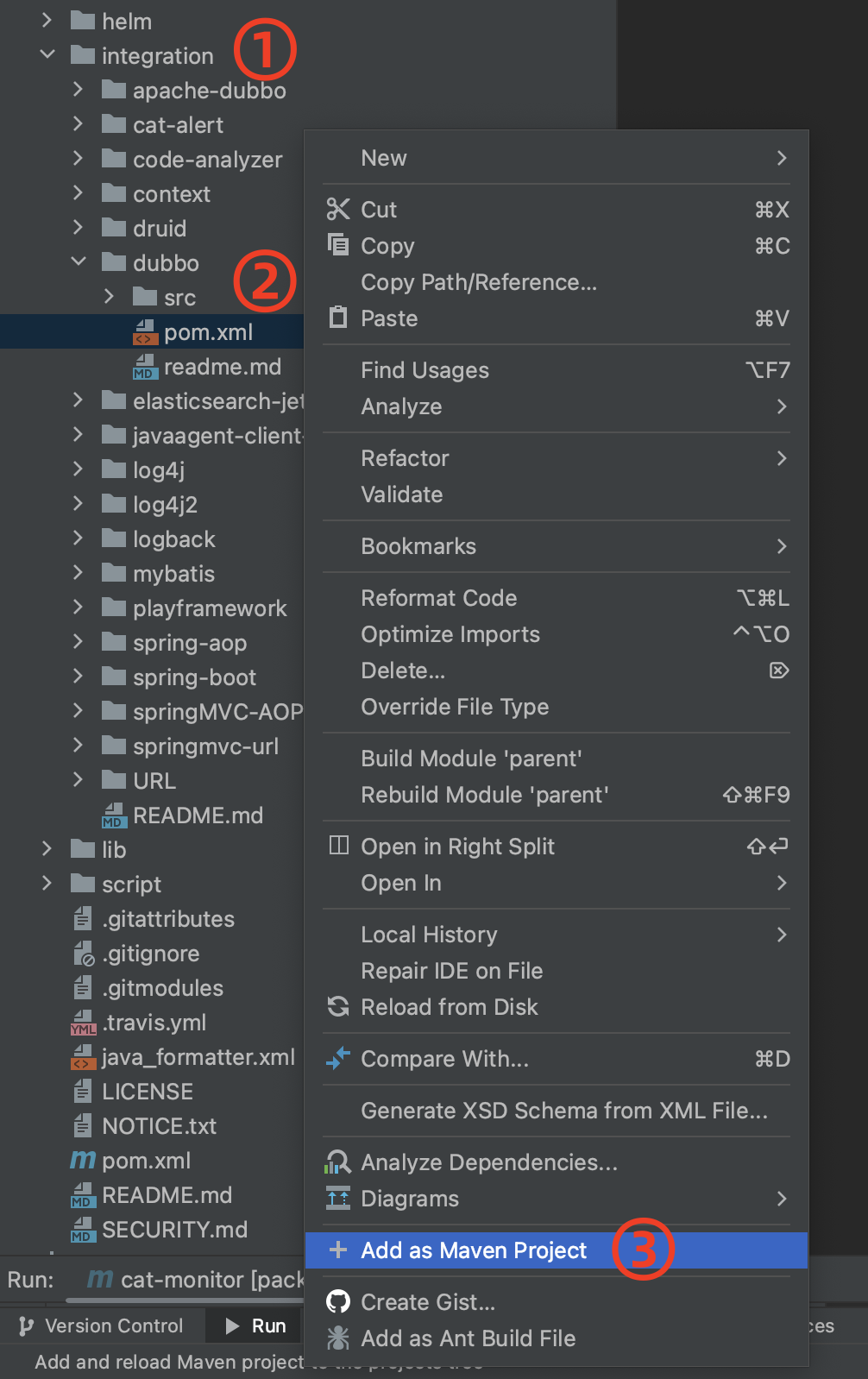
Task: Click the file icon of .gitignore
Action: [x=83, y=954]
